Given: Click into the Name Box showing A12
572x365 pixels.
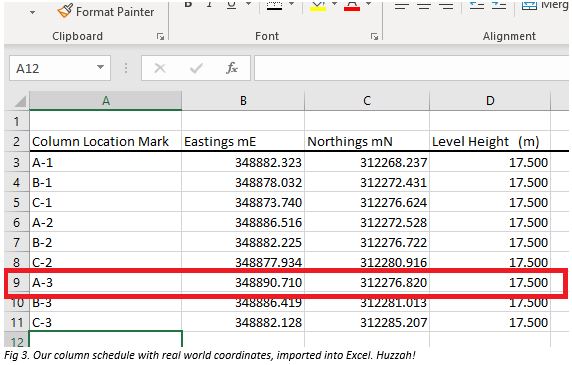Looking at the screenshot, I should (53, 68).
